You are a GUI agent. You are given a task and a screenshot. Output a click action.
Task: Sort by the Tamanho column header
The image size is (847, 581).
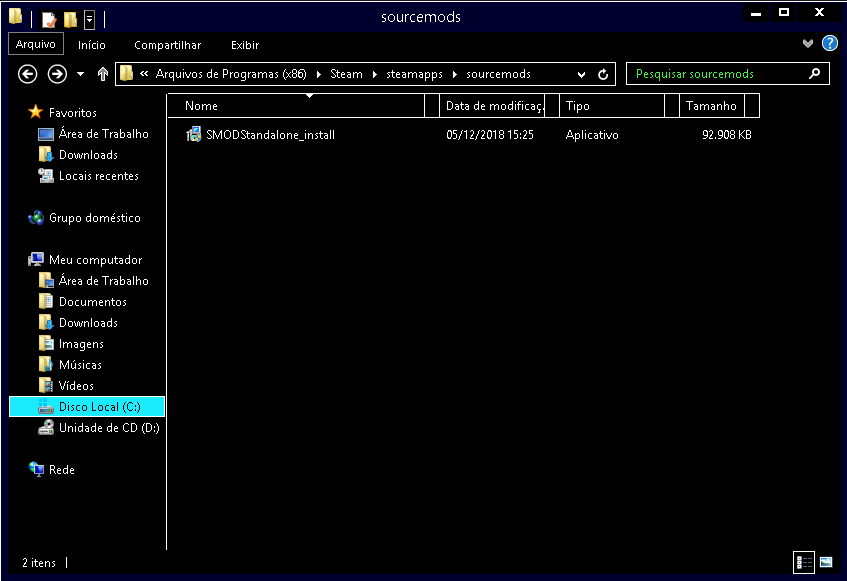tap(711, 106)
